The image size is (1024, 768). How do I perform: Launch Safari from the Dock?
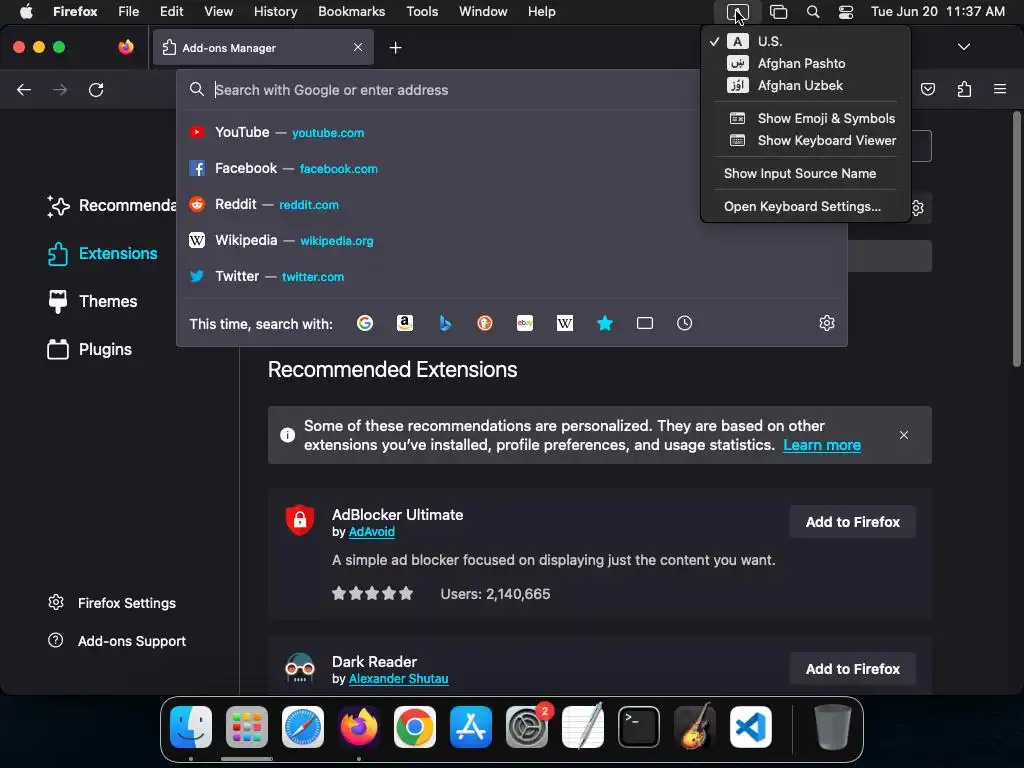303,727
